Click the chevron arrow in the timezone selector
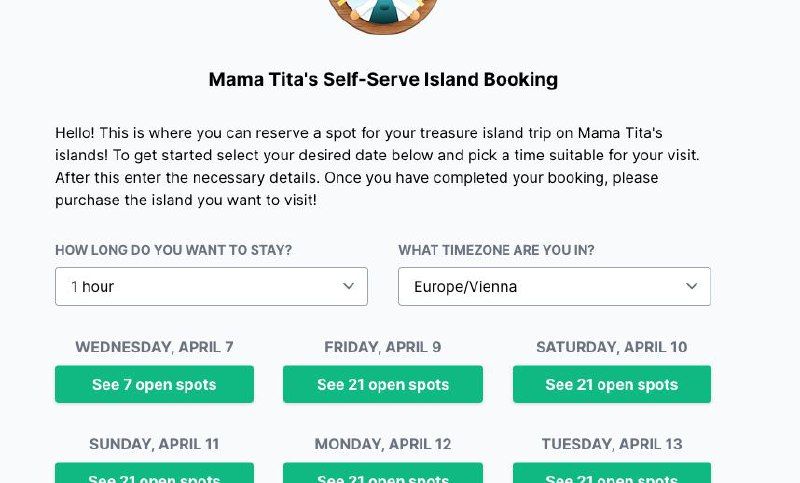800x483 pixels. (691, 286)
